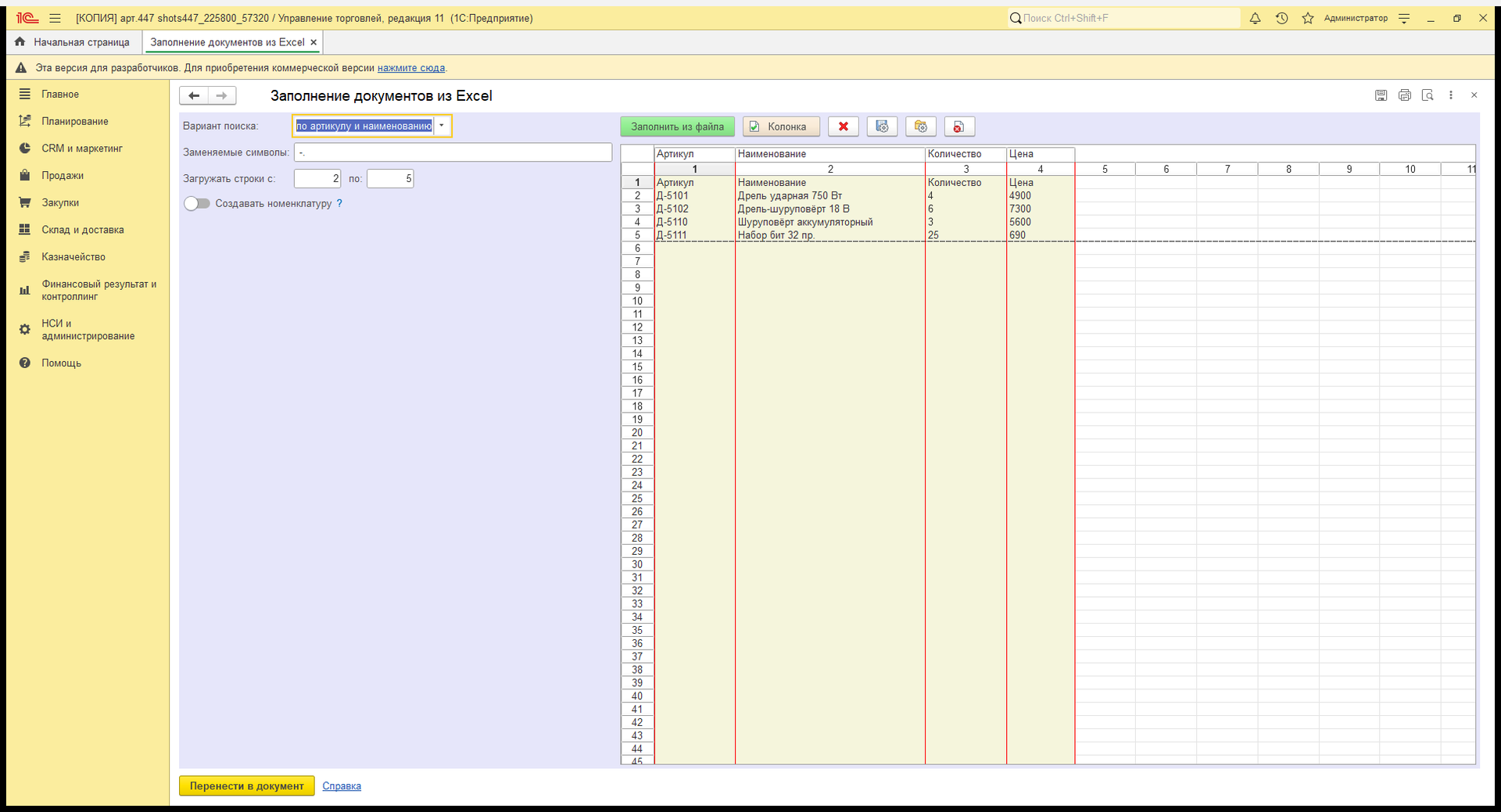The width and height of the screenshot is (1501, 812).
Task: Select the price cell 7300
Action: tap(1041, 209)
